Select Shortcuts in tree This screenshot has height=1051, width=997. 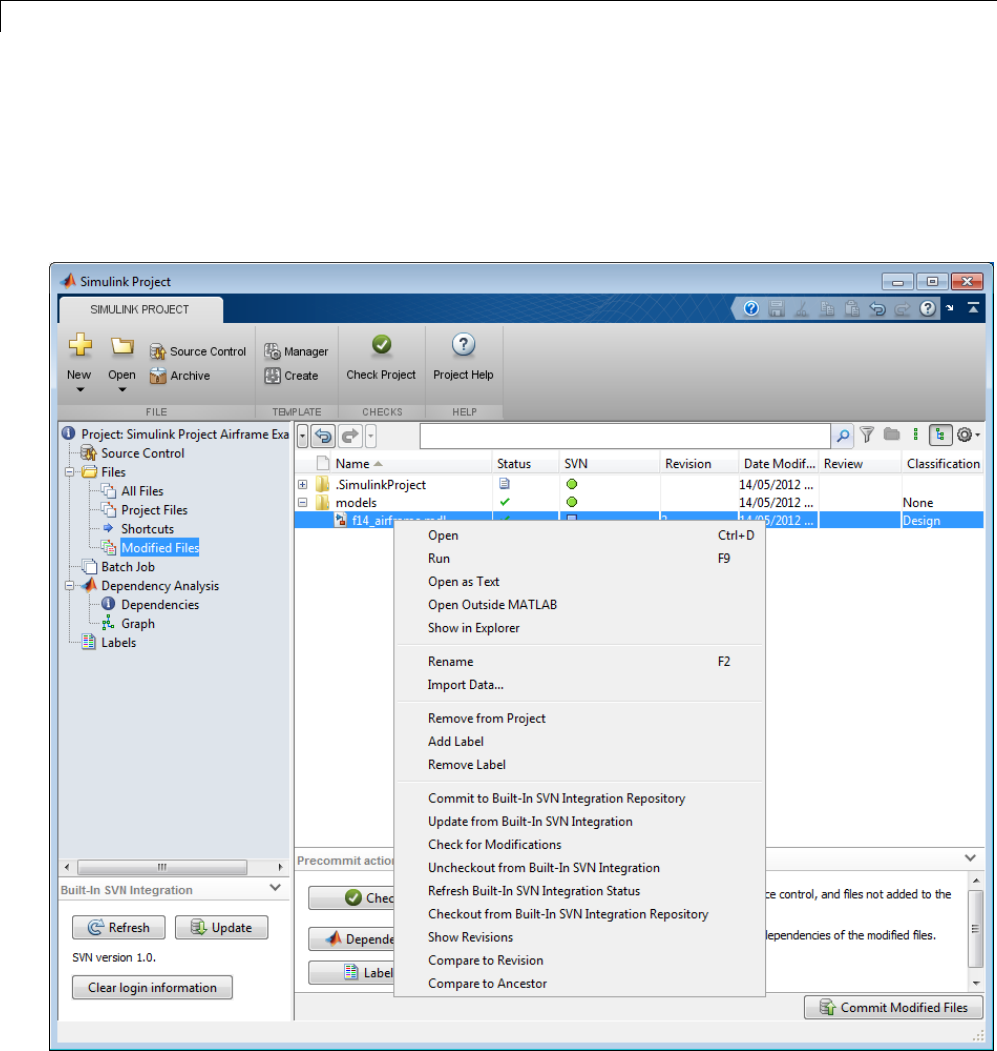click(x=148, y=529)
